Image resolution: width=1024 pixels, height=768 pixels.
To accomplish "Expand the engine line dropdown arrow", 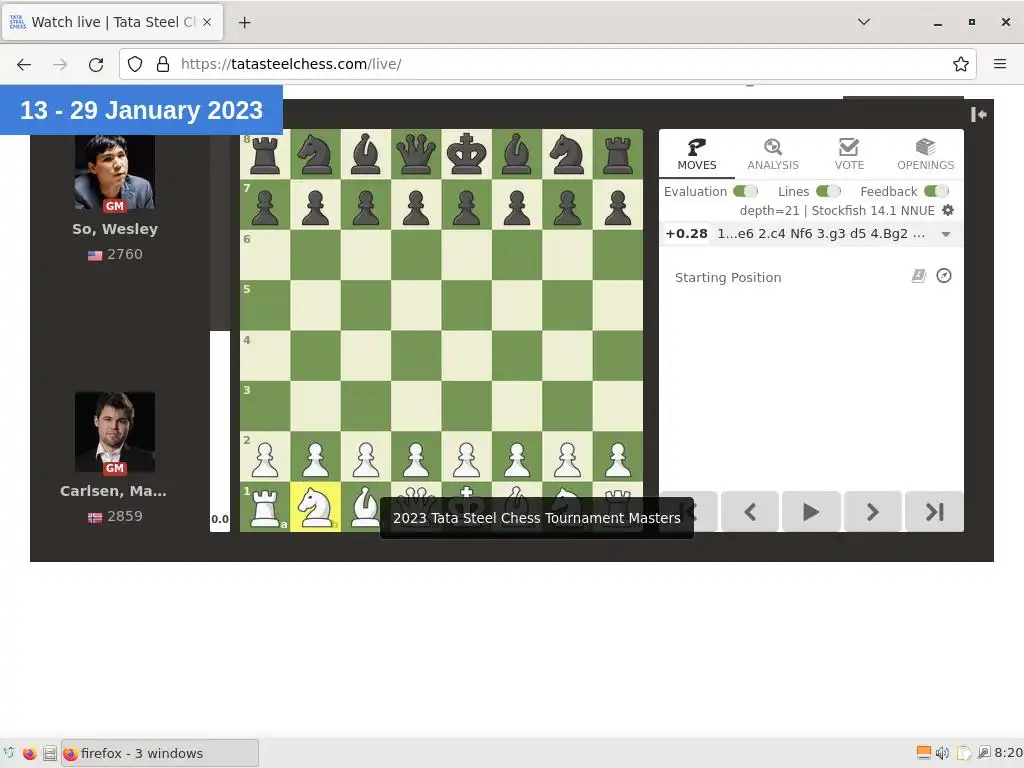I will (946, 234).
